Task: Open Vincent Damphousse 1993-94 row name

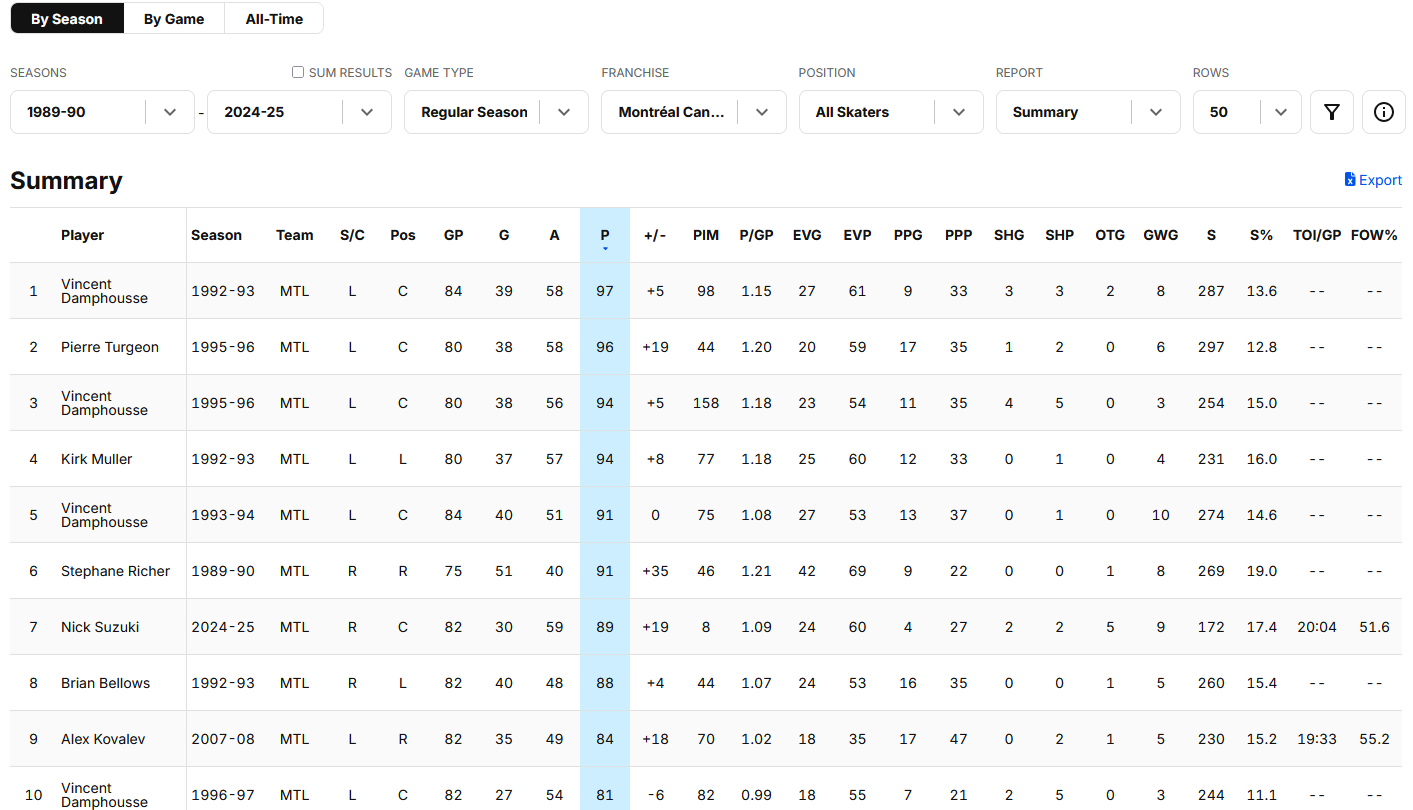Action: click(104, 515)
